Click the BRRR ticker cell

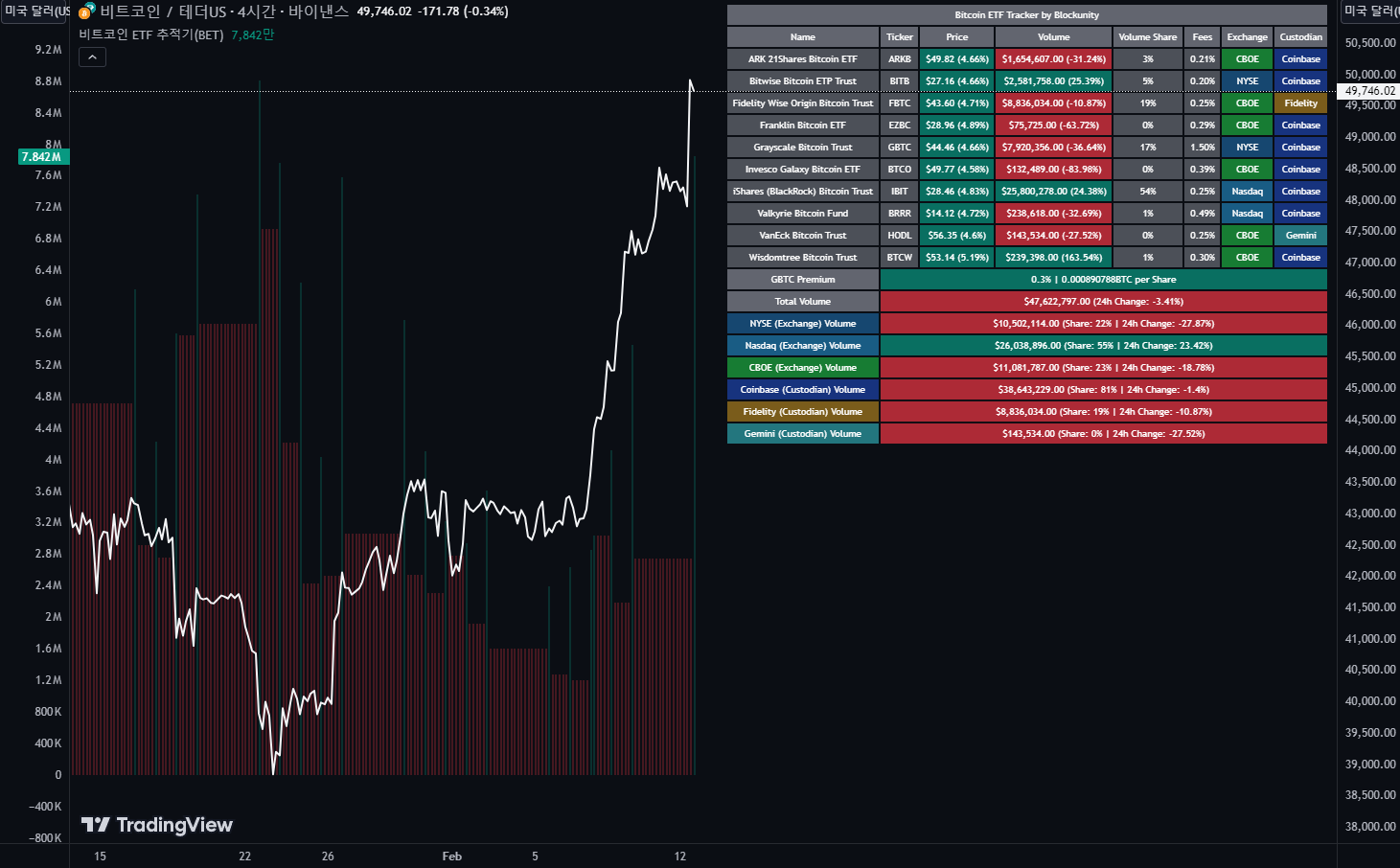point(900,214)
